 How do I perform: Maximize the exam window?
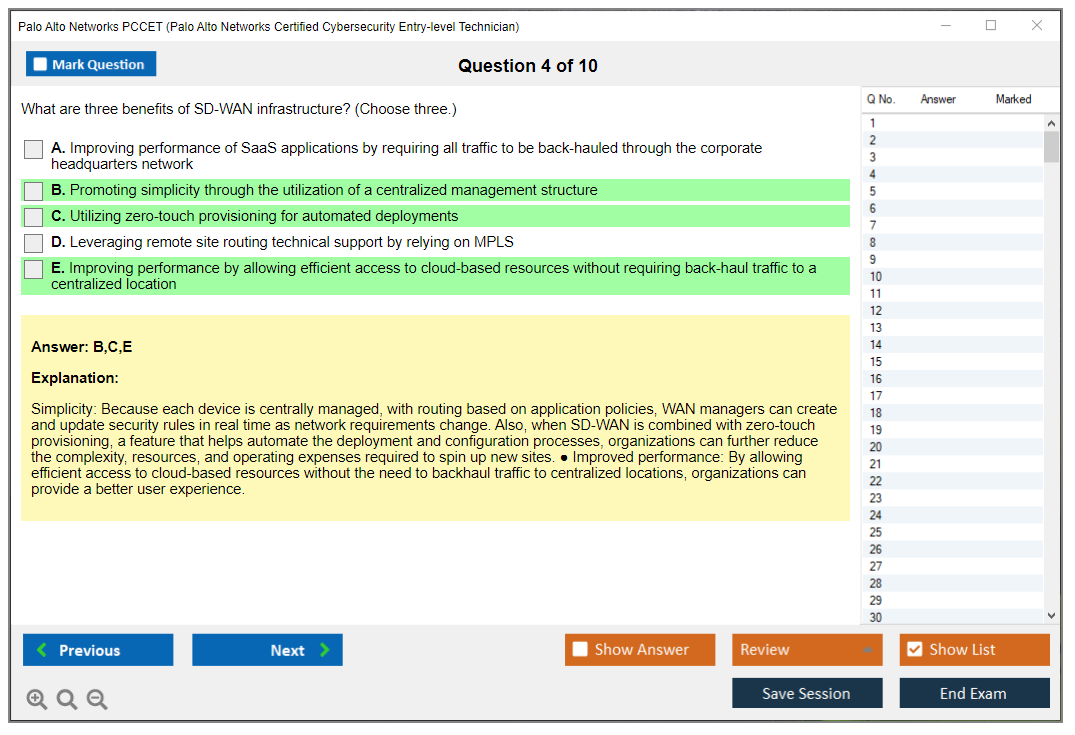(x=991, y=26)
